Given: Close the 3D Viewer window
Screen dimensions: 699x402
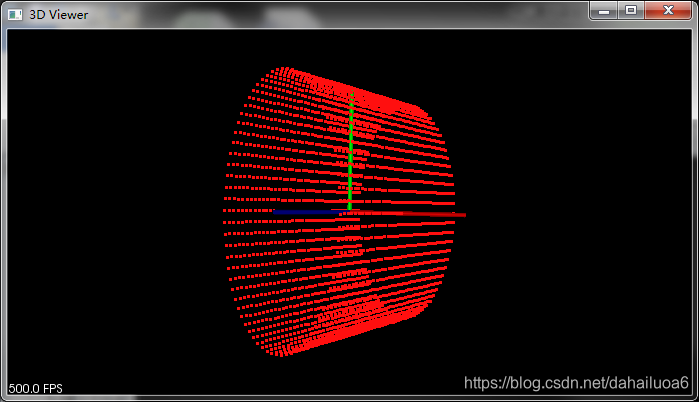Looking at the screenshot, I should pyautogui.click(x=668, y=10).
